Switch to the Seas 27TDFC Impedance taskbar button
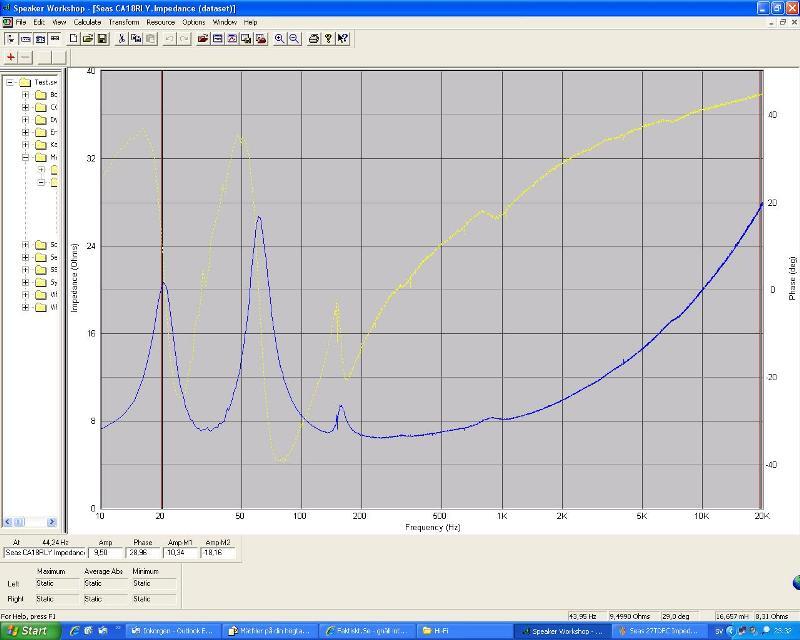800x640 pixels. 660,631
